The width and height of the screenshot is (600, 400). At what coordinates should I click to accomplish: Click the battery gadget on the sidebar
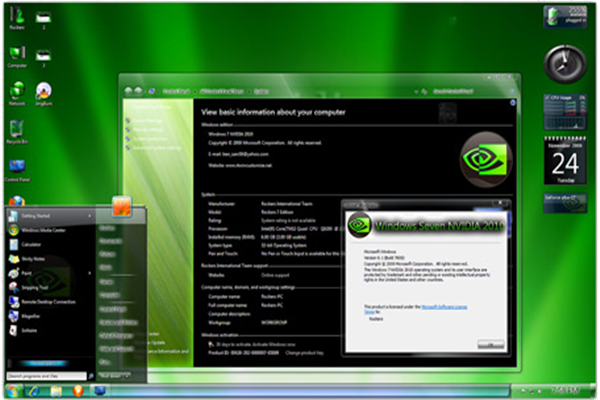click(565, 16)
